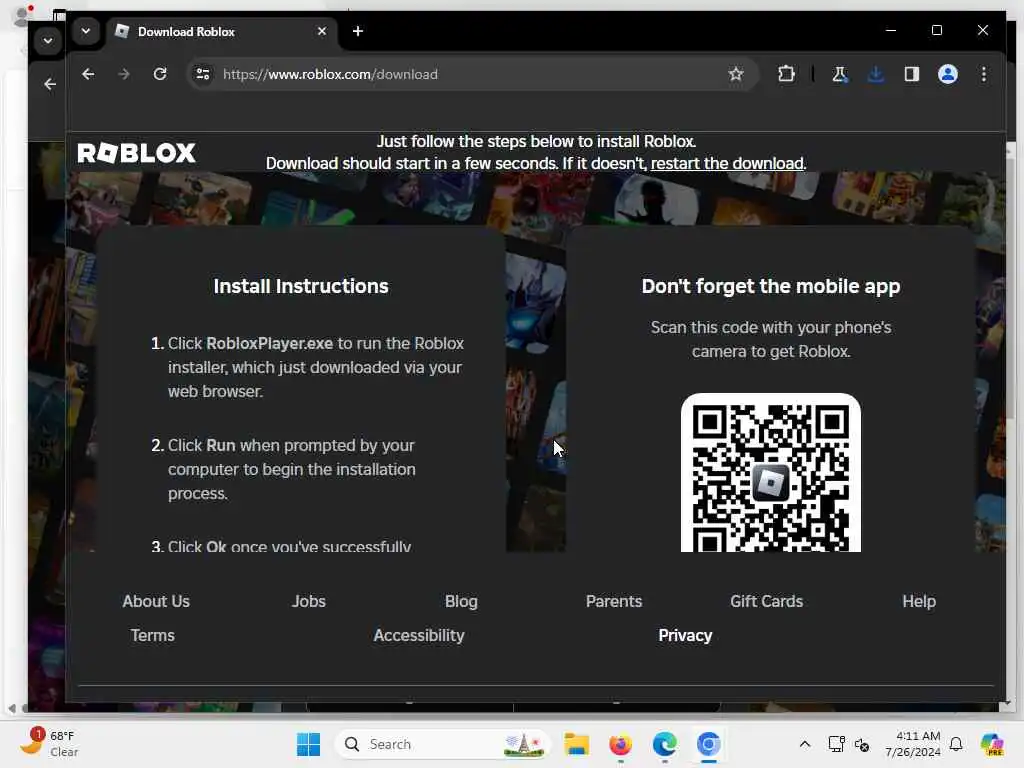Open the Accessibility footer link

pyautogui.click(x=419, y=635)
